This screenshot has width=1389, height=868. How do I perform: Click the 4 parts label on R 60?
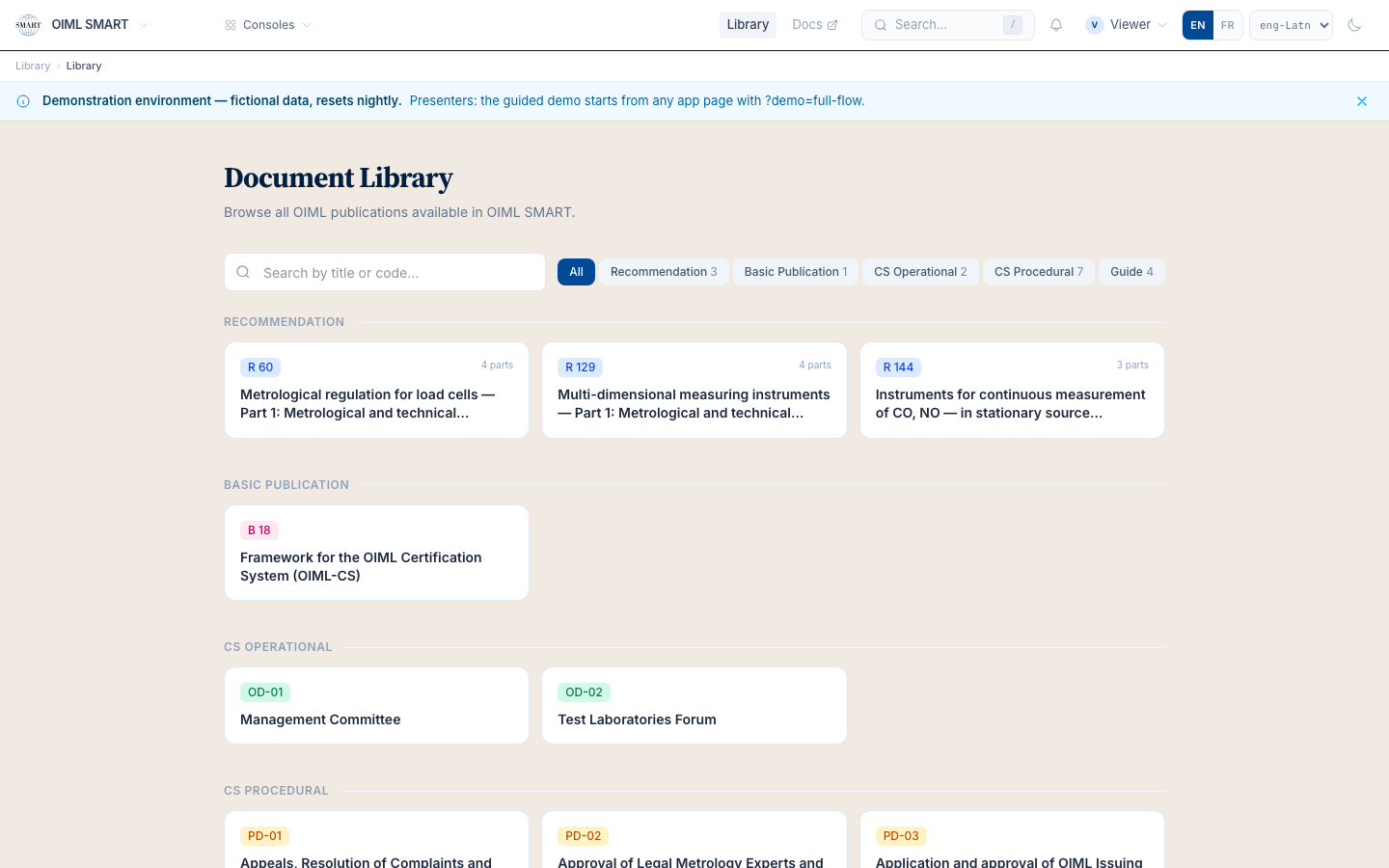497,365
